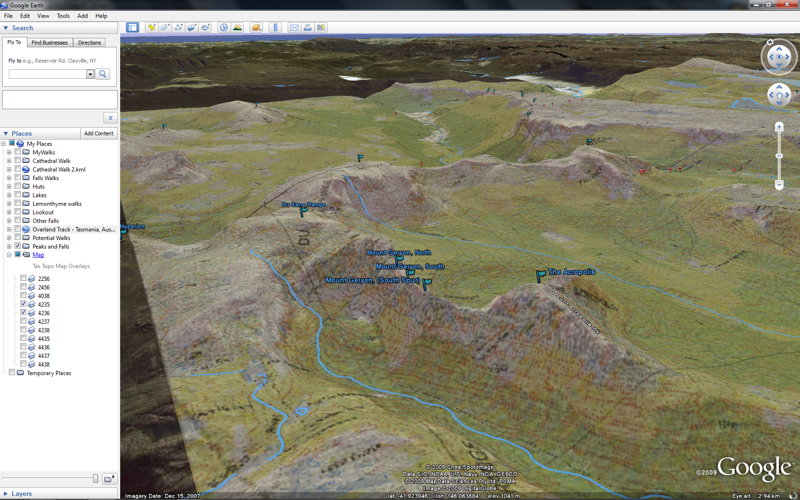The image size is (800, 500).
Task: Email the view using the envelope icon
Action: click(x=294, y=28)
